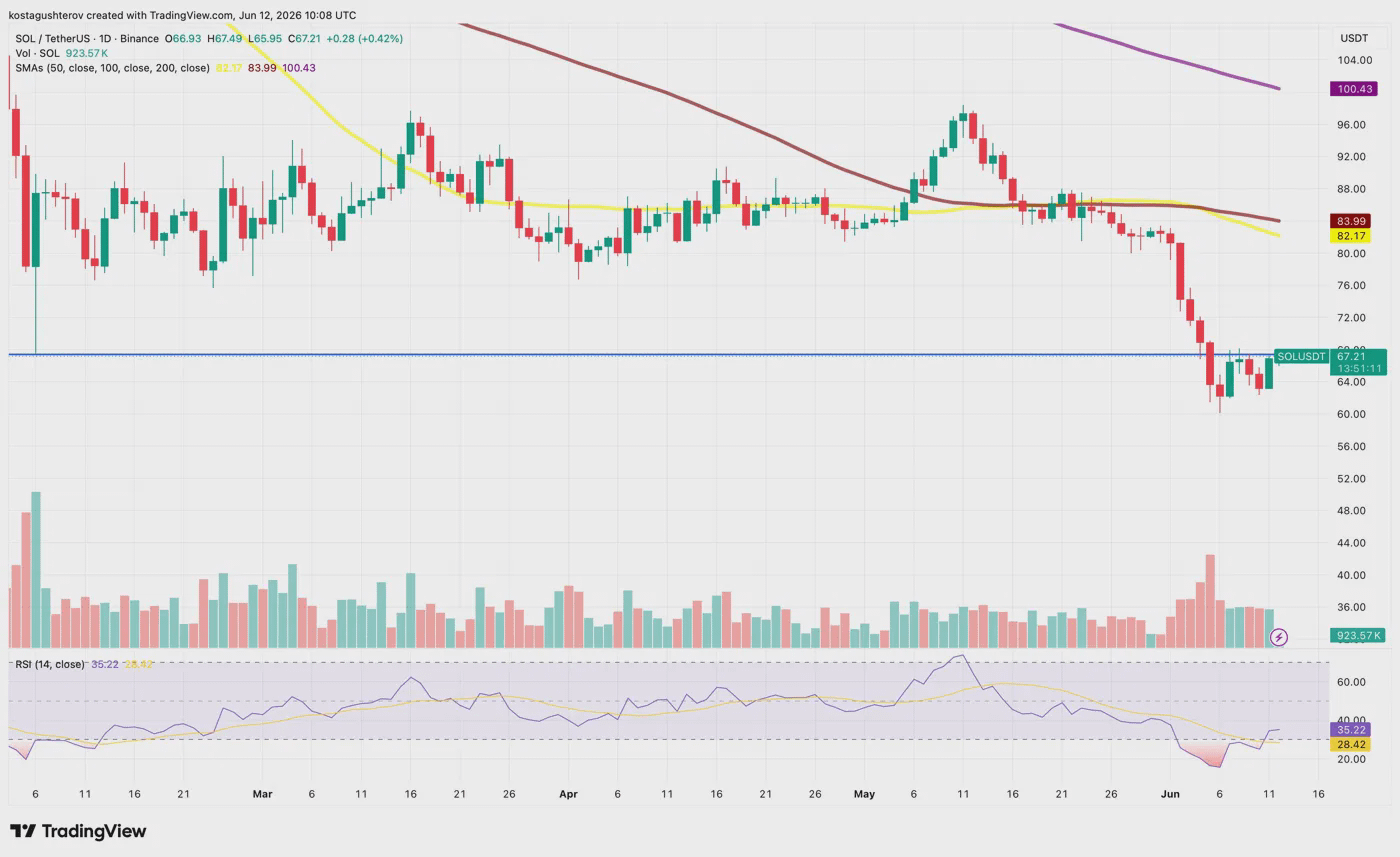Image resolution: width=1400 pixels, height=857 pixels.
Task: Click the 104.00 price axis label
Action: point(1354,60)
